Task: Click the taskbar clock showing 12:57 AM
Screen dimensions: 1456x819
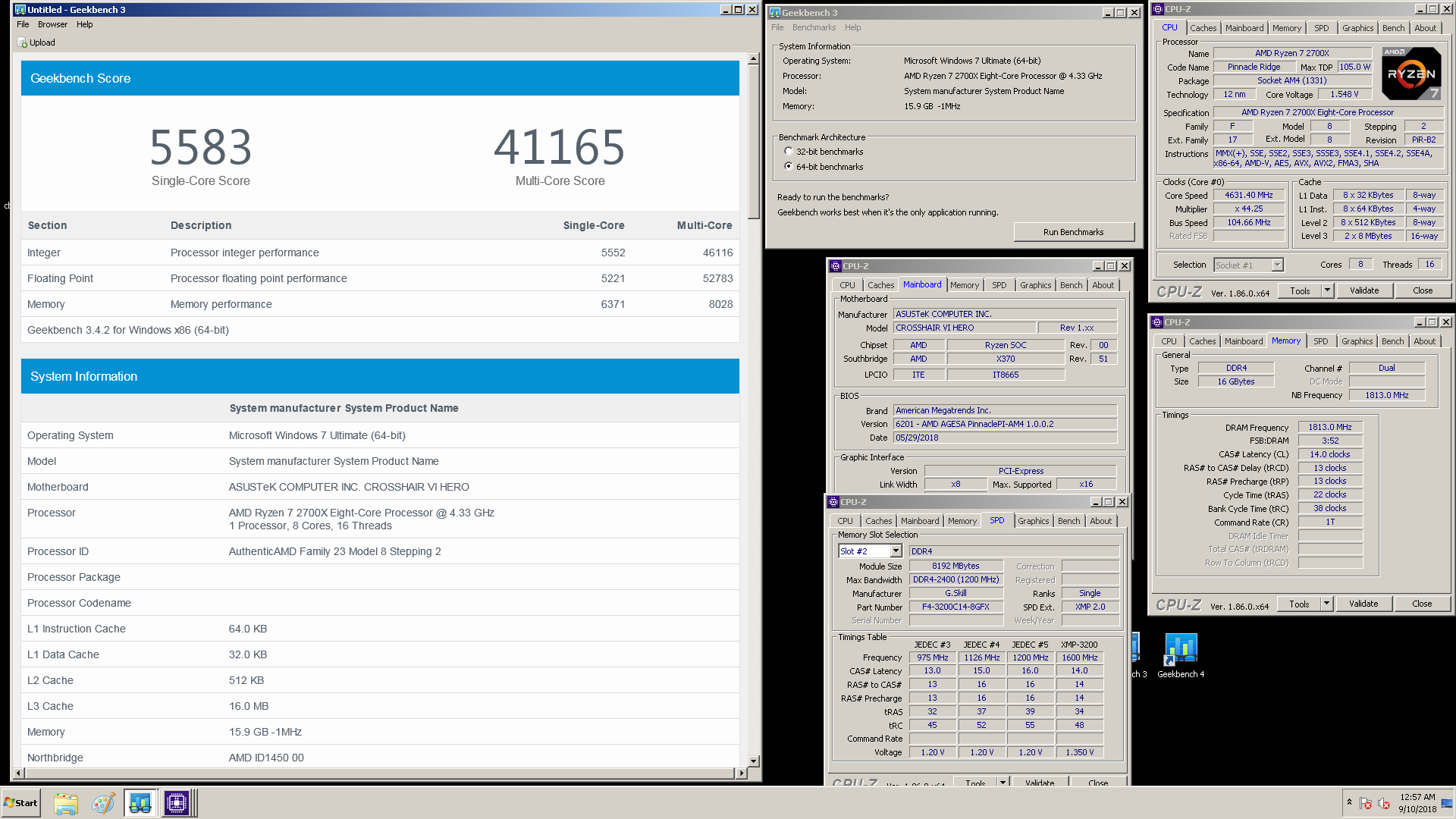Action: [x=1417, y=797]
